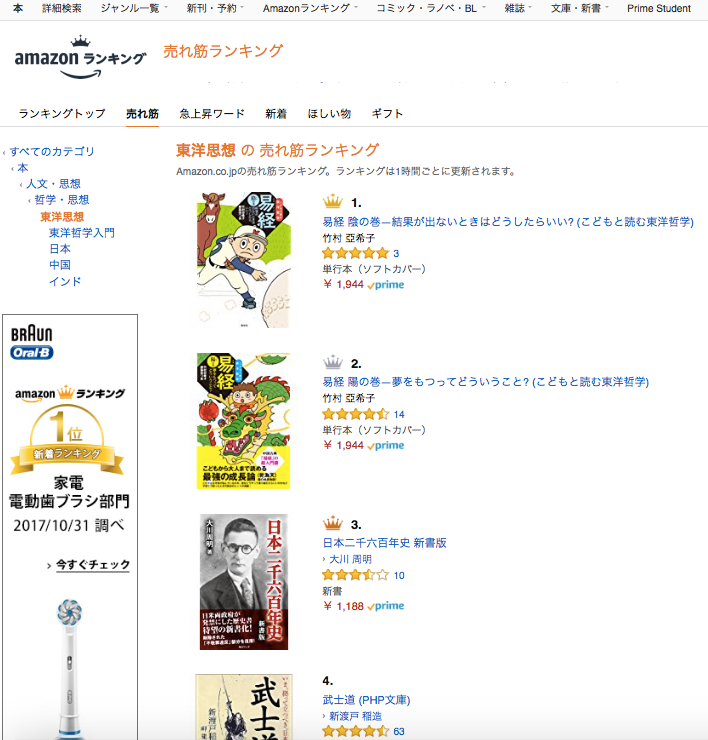Click the prime badge next to ¥1,188
The image size is (708, 740).
(x=386, y=606)
